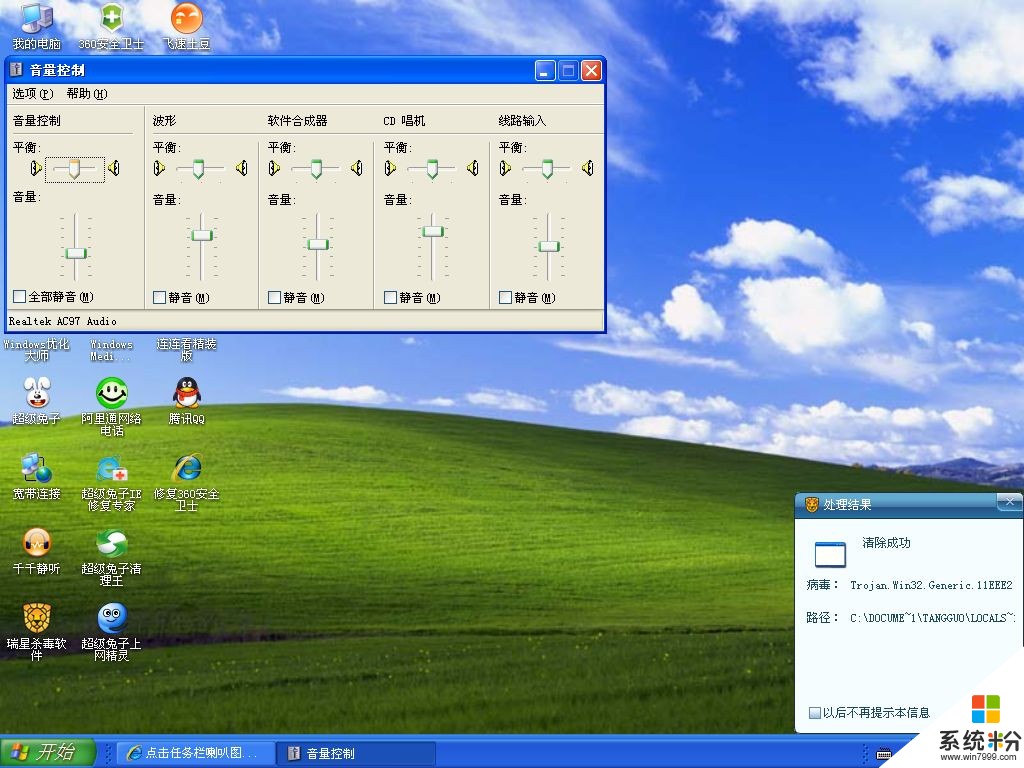
Task: Check 以后不再提示本信息 box
Action: point(815,712)
